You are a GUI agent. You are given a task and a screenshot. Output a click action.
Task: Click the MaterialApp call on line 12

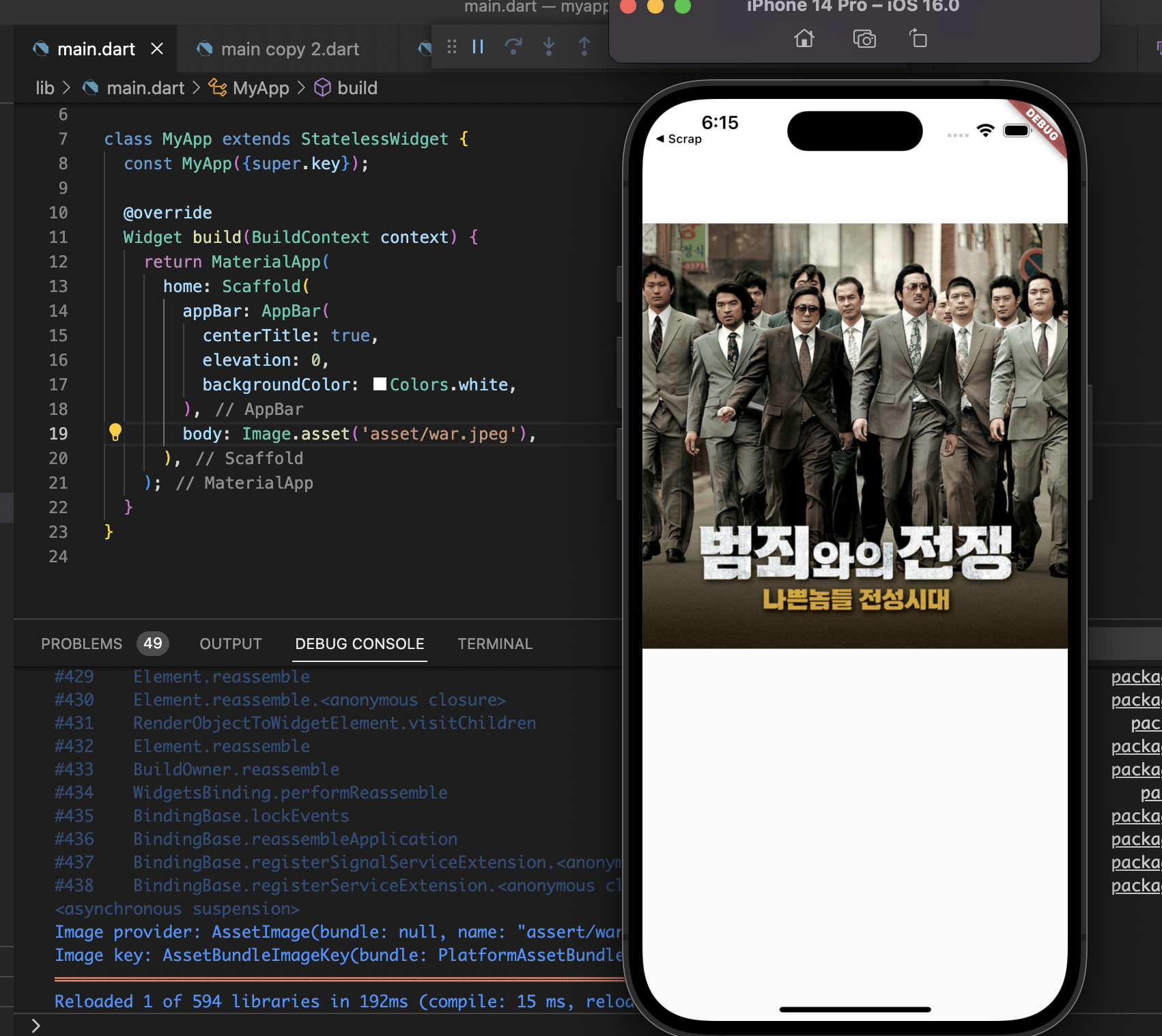[266, 261]
